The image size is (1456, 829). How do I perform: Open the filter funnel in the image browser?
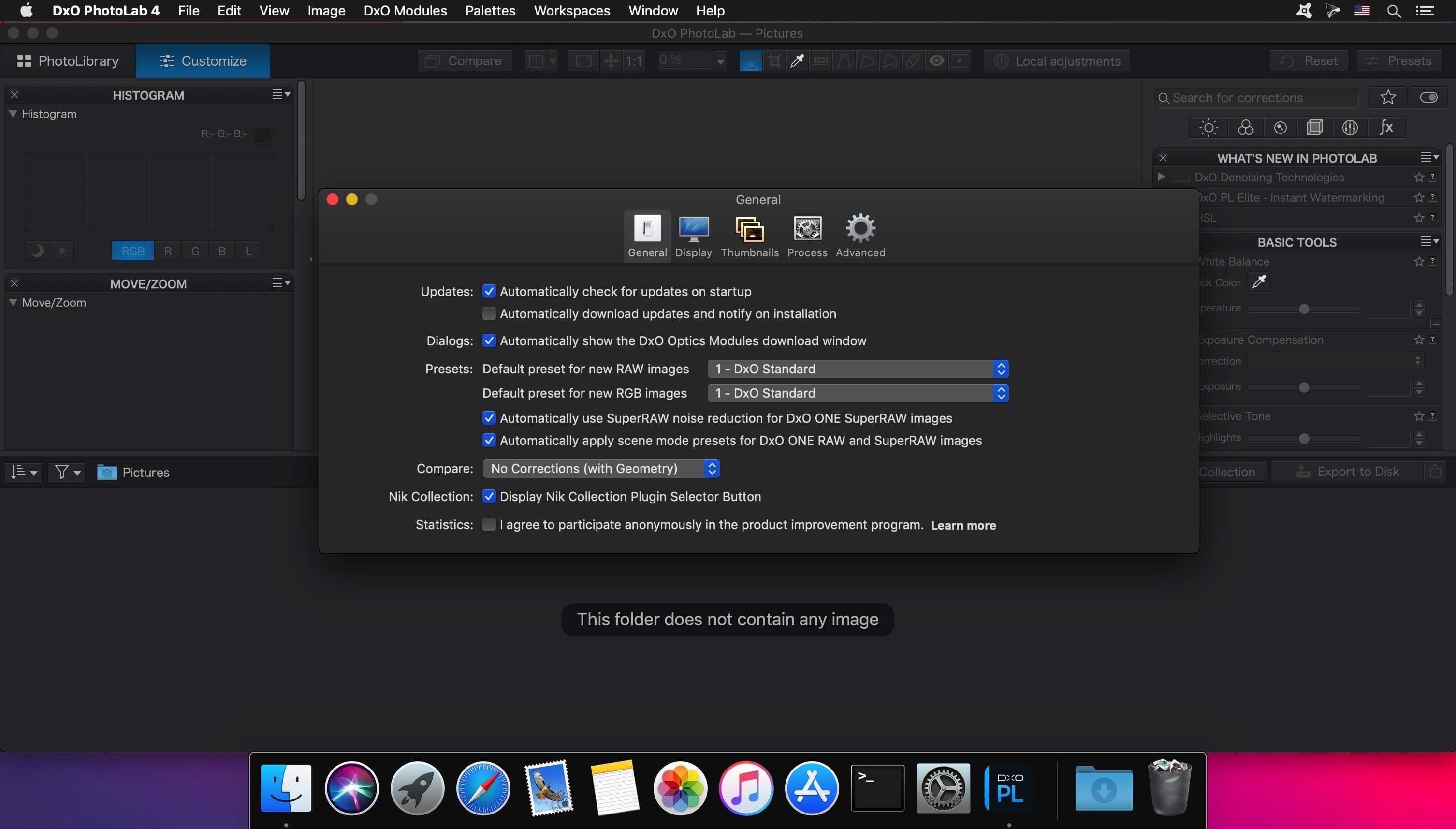coord(67,472)
